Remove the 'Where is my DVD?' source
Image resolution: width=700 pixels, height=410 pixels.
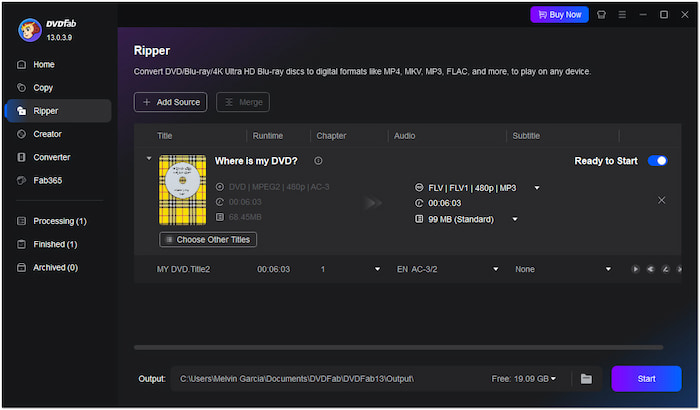pyautogui.click(x=661, y=200)
